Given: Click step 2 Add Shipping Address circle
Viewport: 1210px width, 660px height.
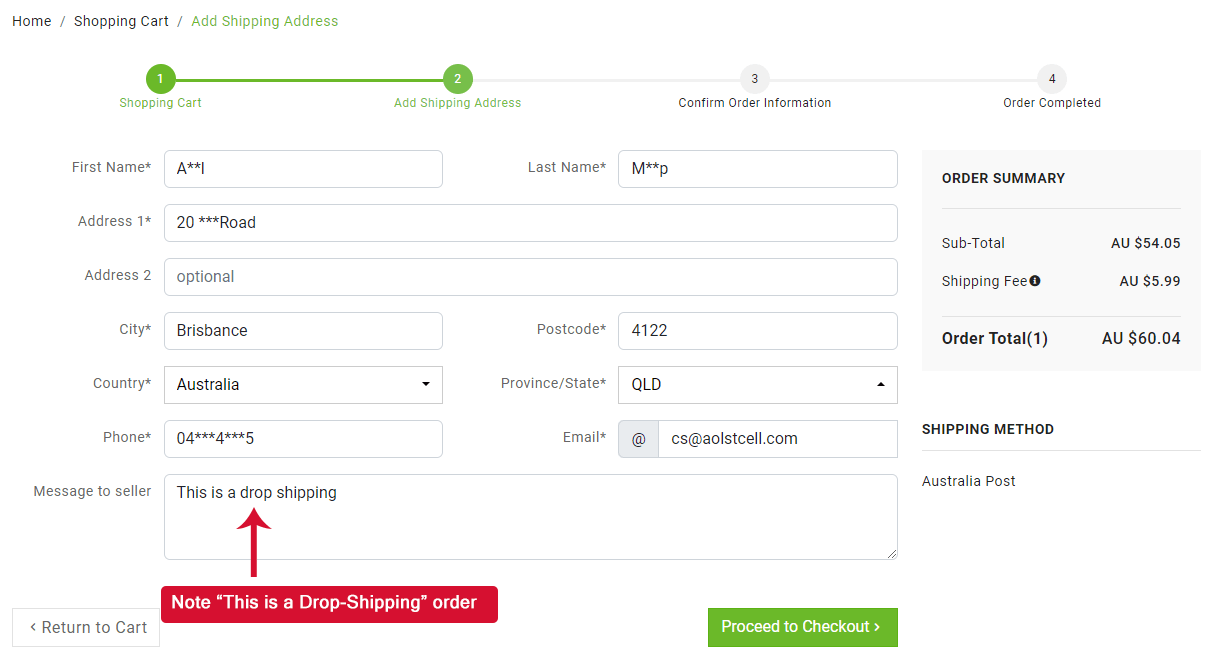Looking at the screenshot, I should [x=457, y=79].
